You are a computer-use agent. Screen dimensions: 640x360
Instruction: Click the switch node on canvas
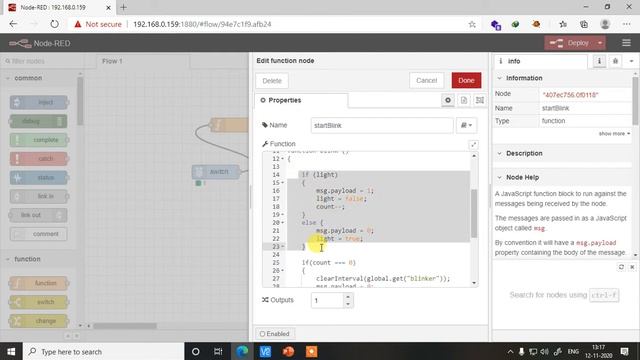pos(217,172)
